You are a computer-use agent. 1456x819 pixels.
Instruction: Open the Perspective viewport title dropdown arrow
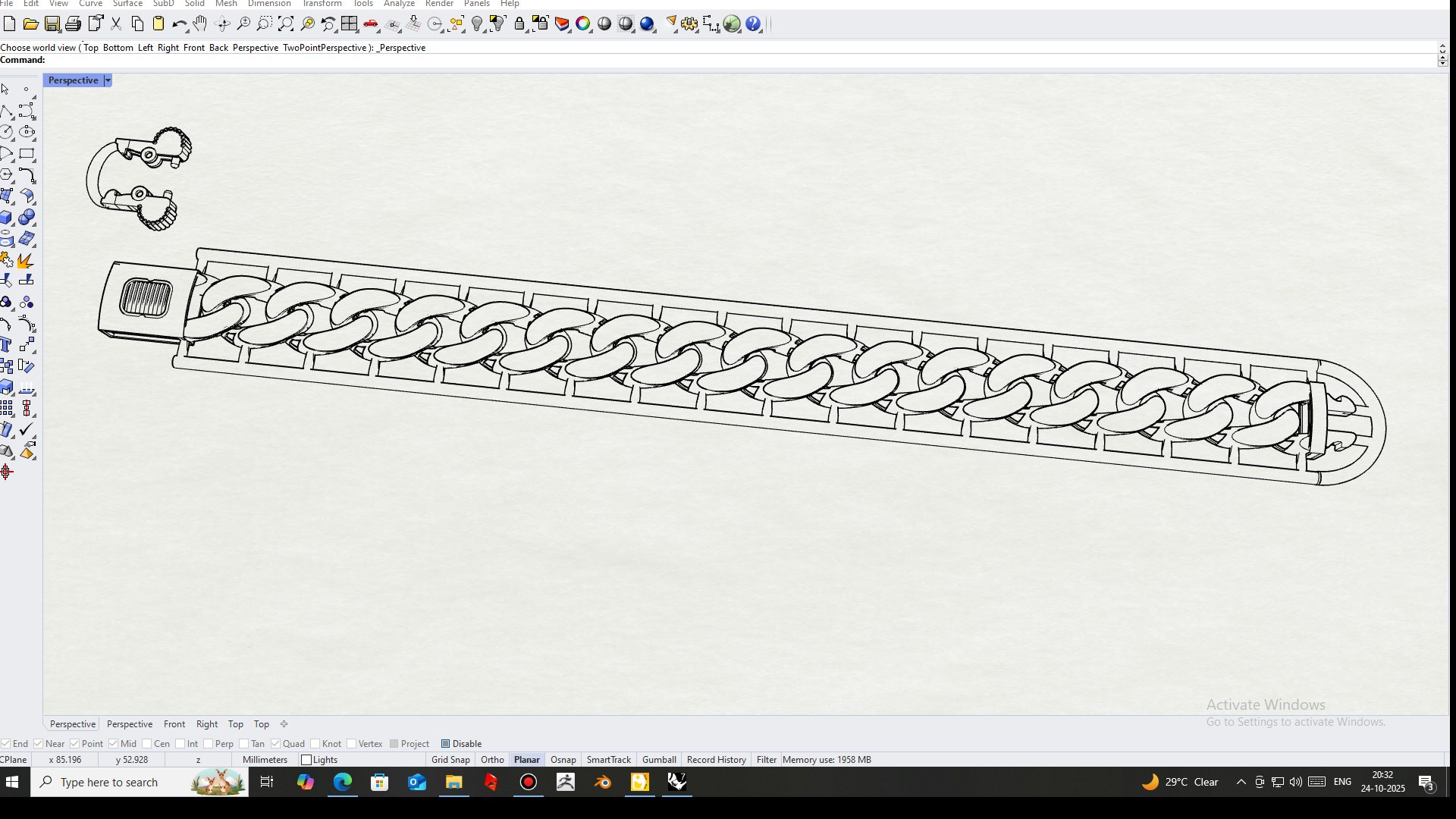[108, 80]
